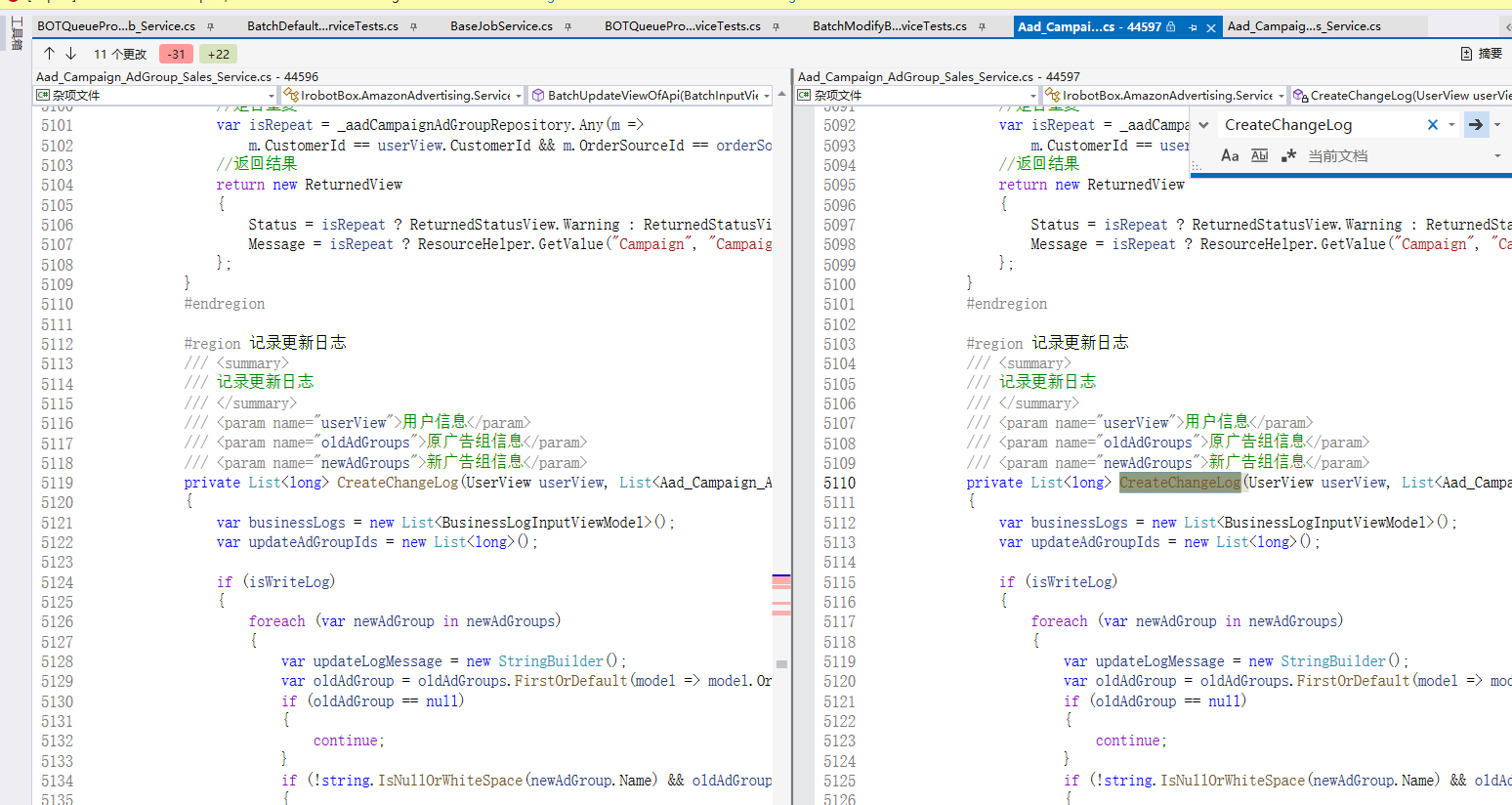Open the 工具箱 toolbox side panel
The width and height of the screenshot is (1512, 805).
coord(16,33)
